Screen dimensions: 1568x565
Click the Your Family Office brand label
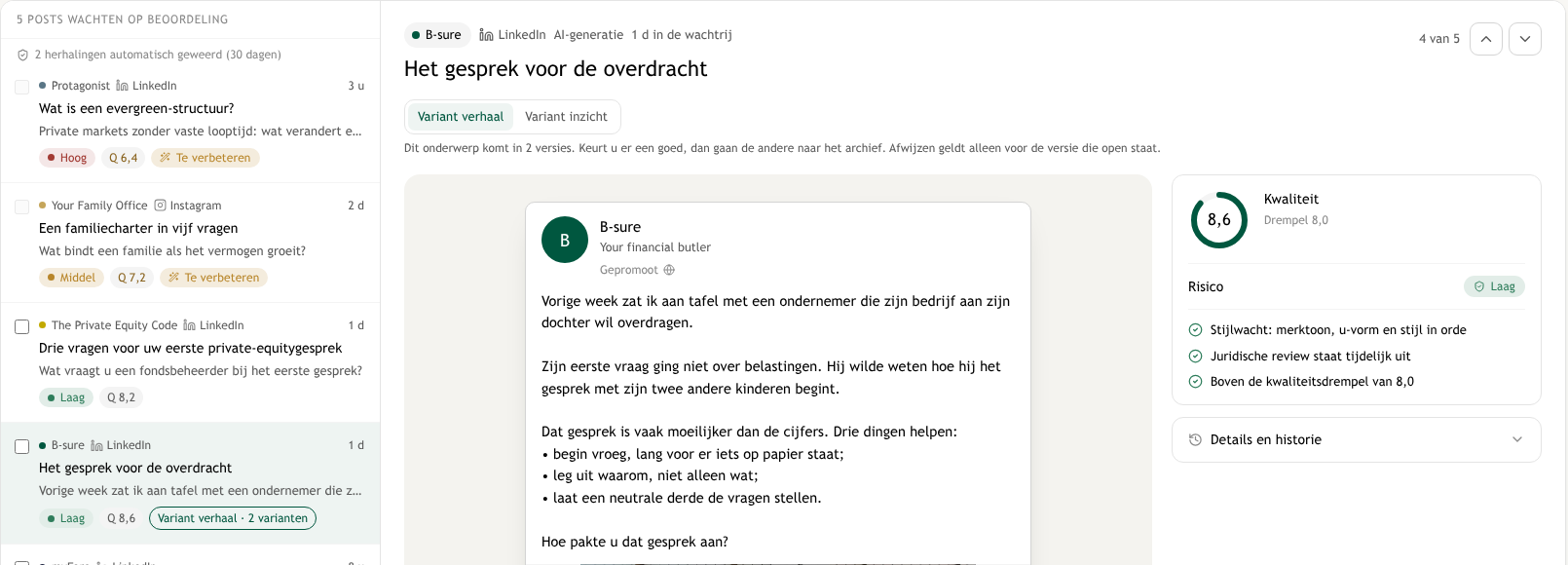pyautogui.click(x=99, y=206)
